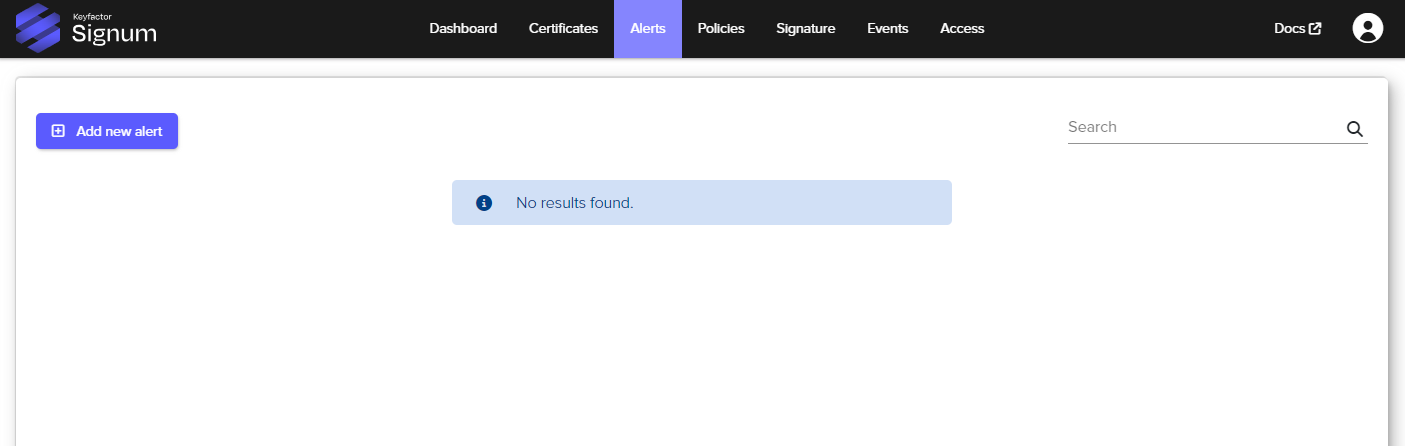Click the "No results found." message text

(x=574, y=203)
